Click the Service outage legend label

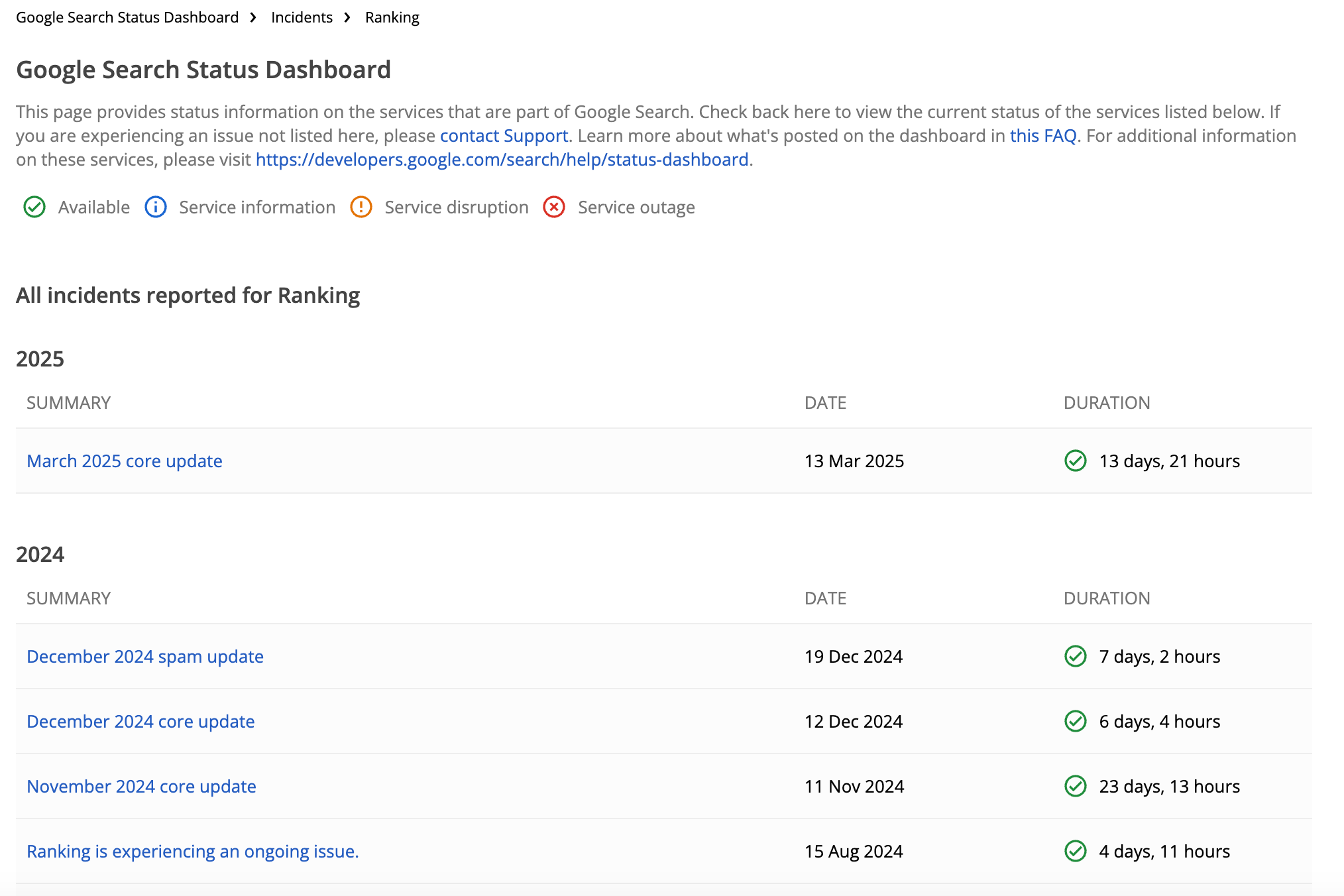(636, 207)
